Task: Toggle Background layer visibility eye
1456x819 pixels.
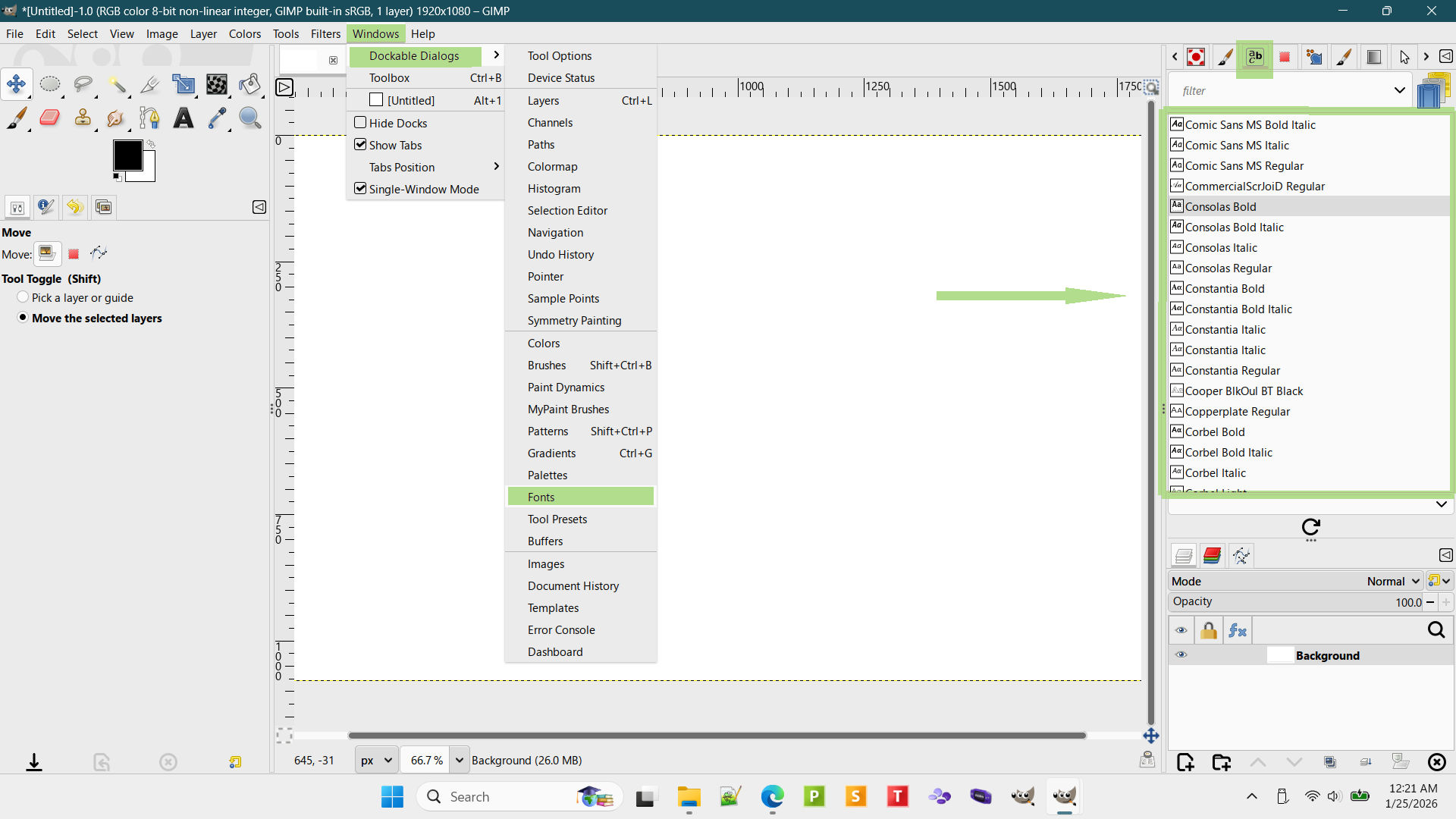Action: [1181, 655]
